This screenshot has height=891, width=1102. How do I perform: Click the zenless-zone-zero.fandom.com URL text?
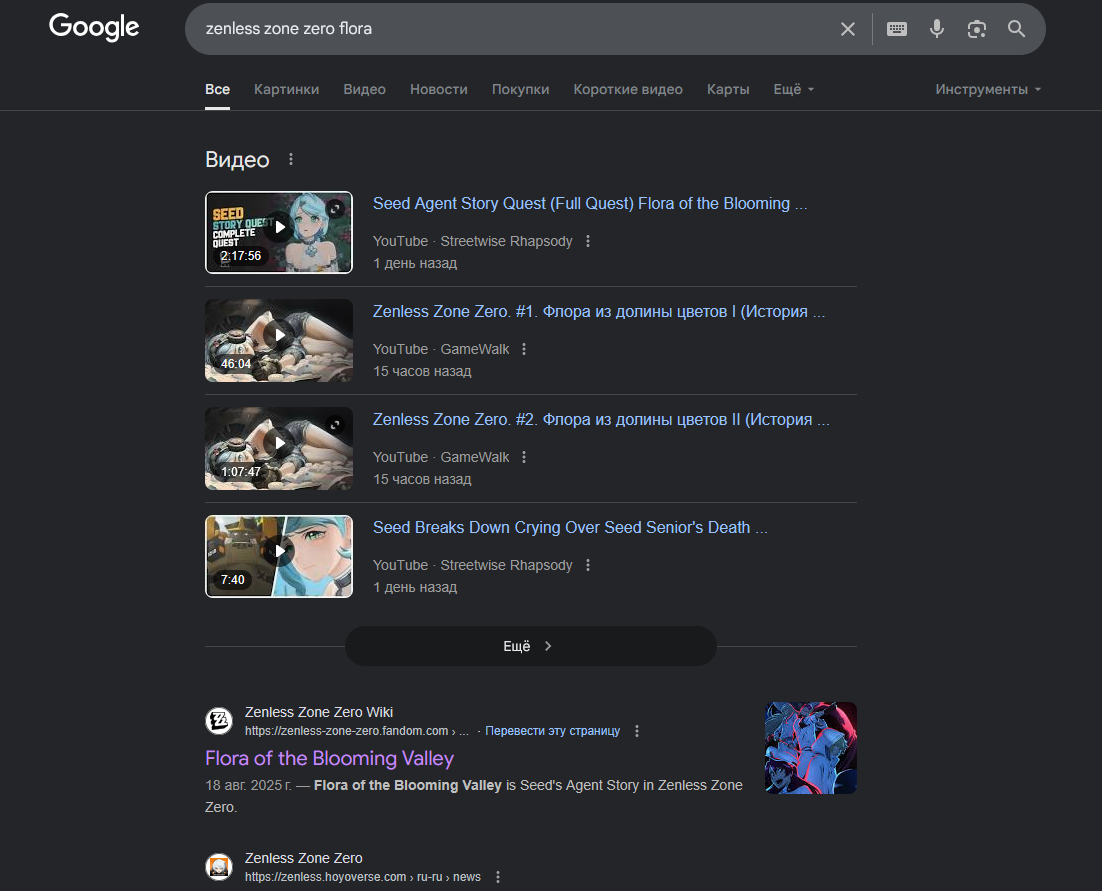[356, 731]
